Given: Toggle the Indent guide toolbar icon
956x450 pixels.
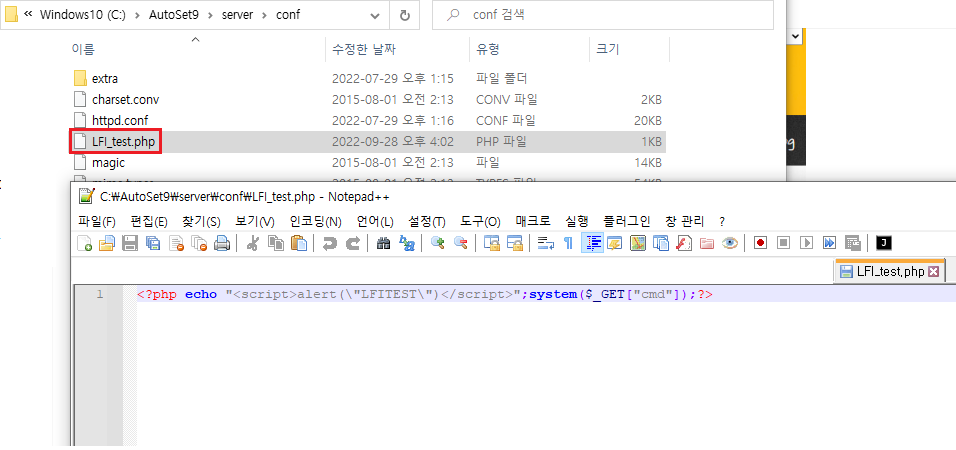Looking at the screenshot, I should tap(592, 243).
